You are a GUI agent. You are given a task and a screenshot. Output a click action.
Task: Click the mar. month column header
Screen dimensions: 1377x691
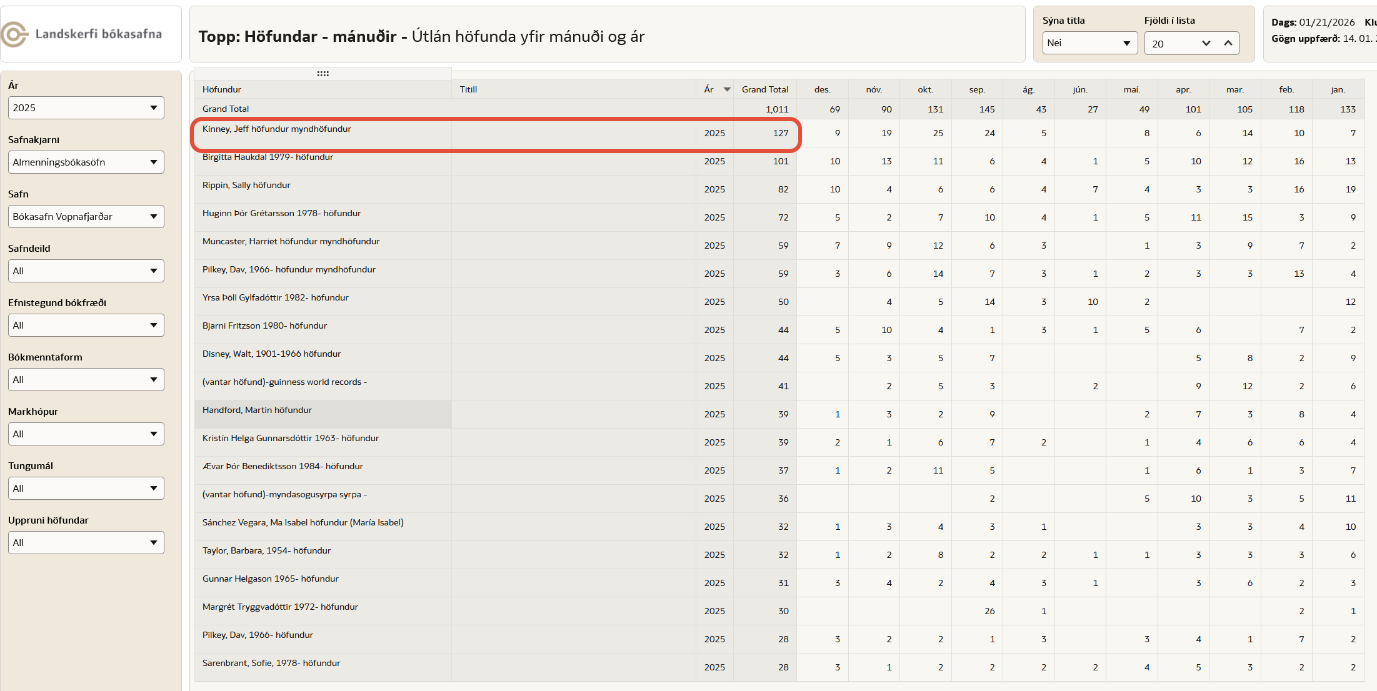(1235, 89)
